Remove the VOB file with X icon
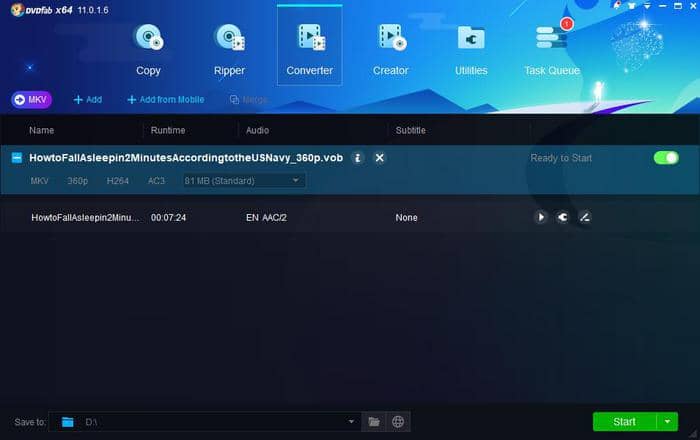 click(x=380, y=158)
